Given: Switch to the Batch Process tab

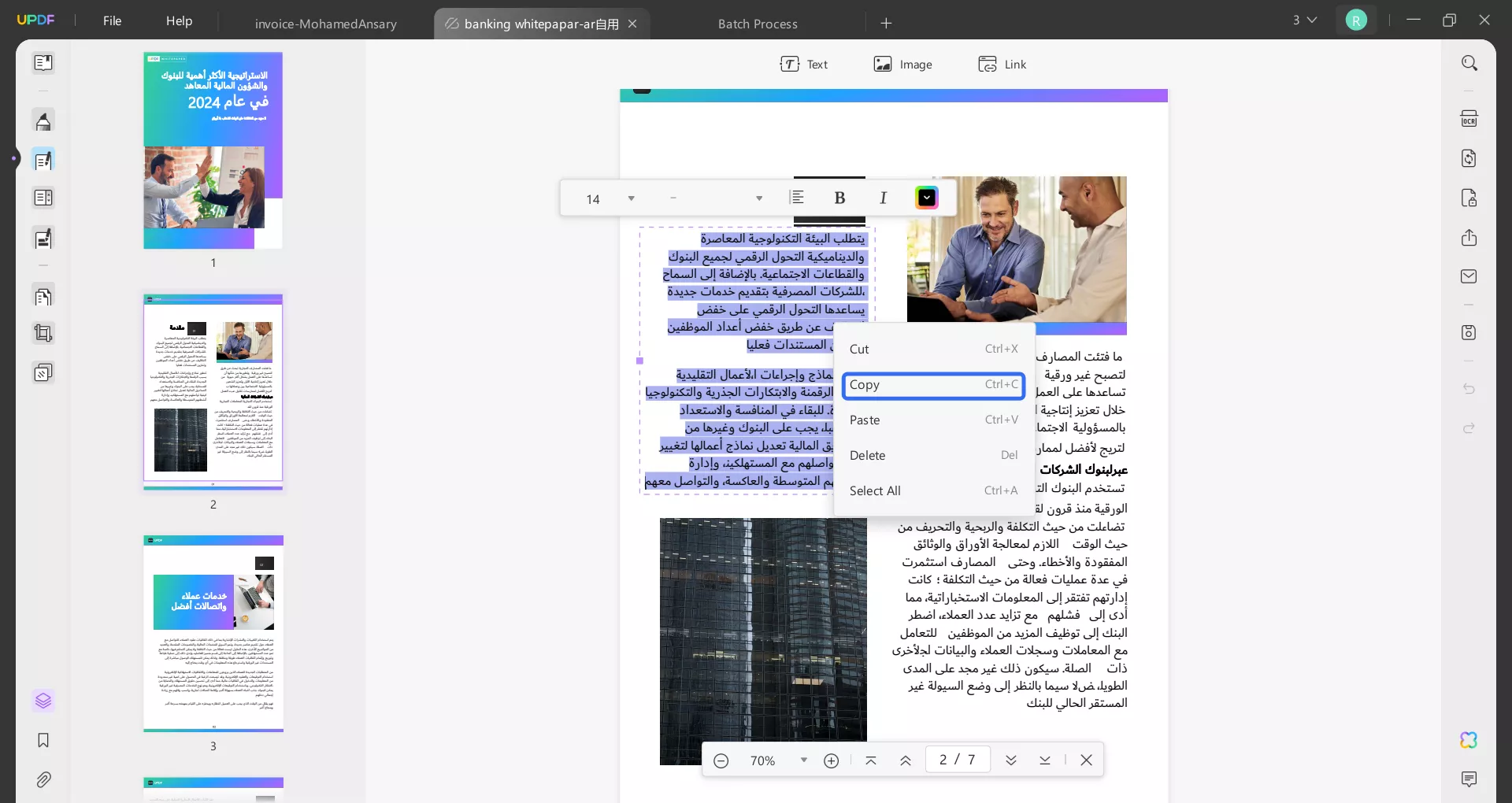Looking at the screenshot, I should click(x=757, y=24).
